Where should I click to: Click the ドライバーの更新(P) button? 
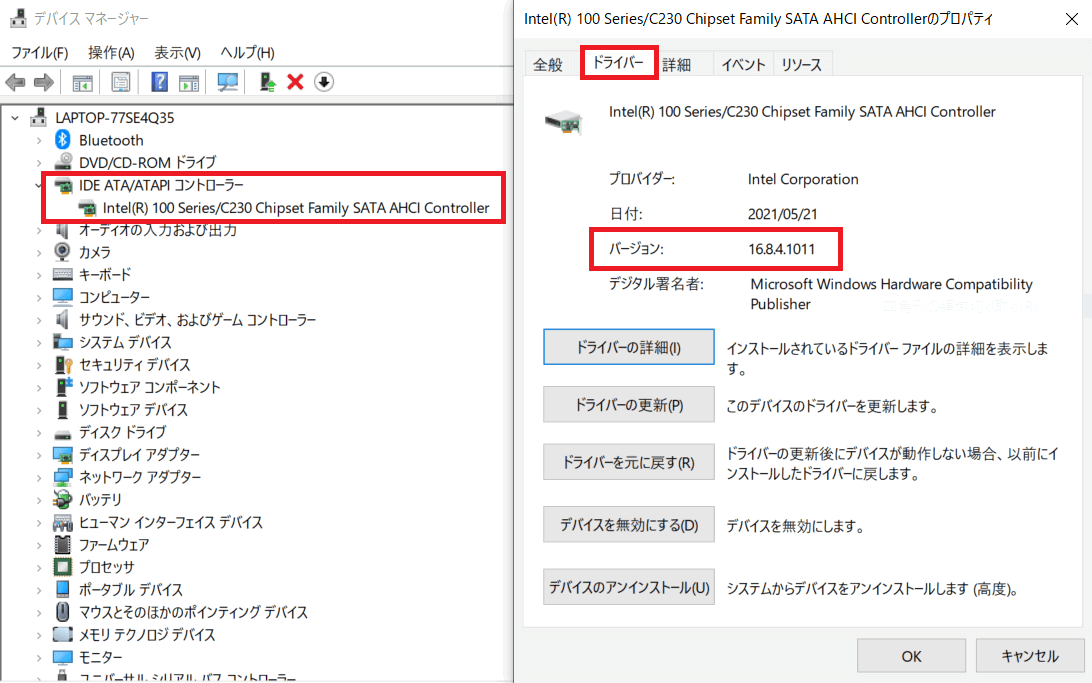pyautogui.click(x=629, y=405)
